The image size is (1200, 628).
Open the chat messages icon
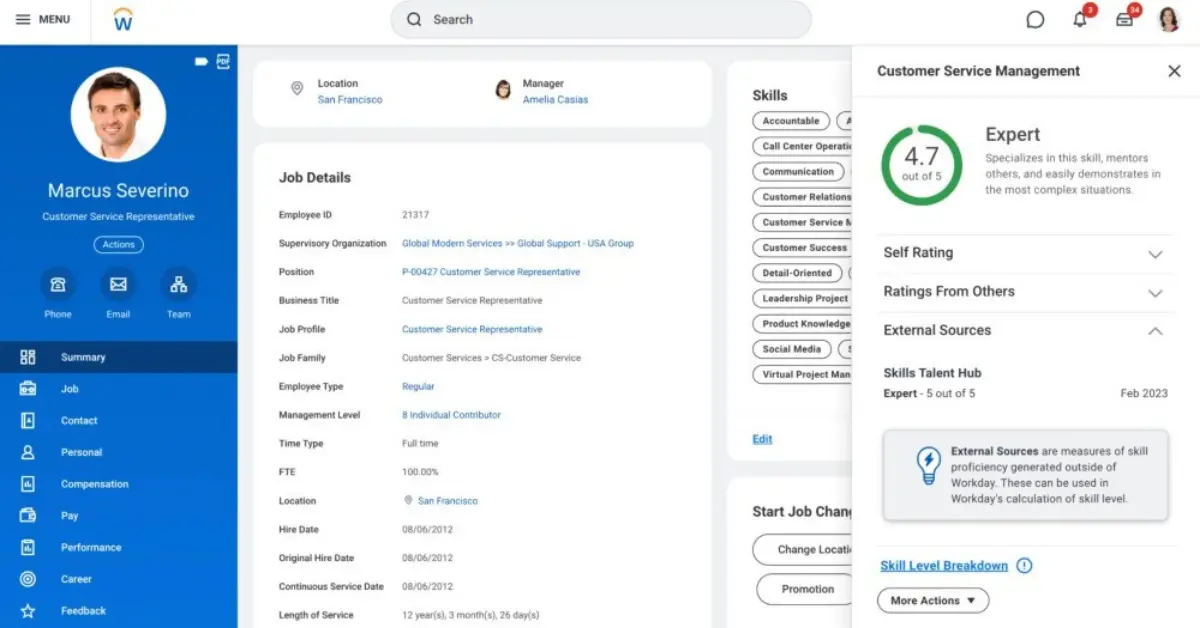[x=1035, y=19]
